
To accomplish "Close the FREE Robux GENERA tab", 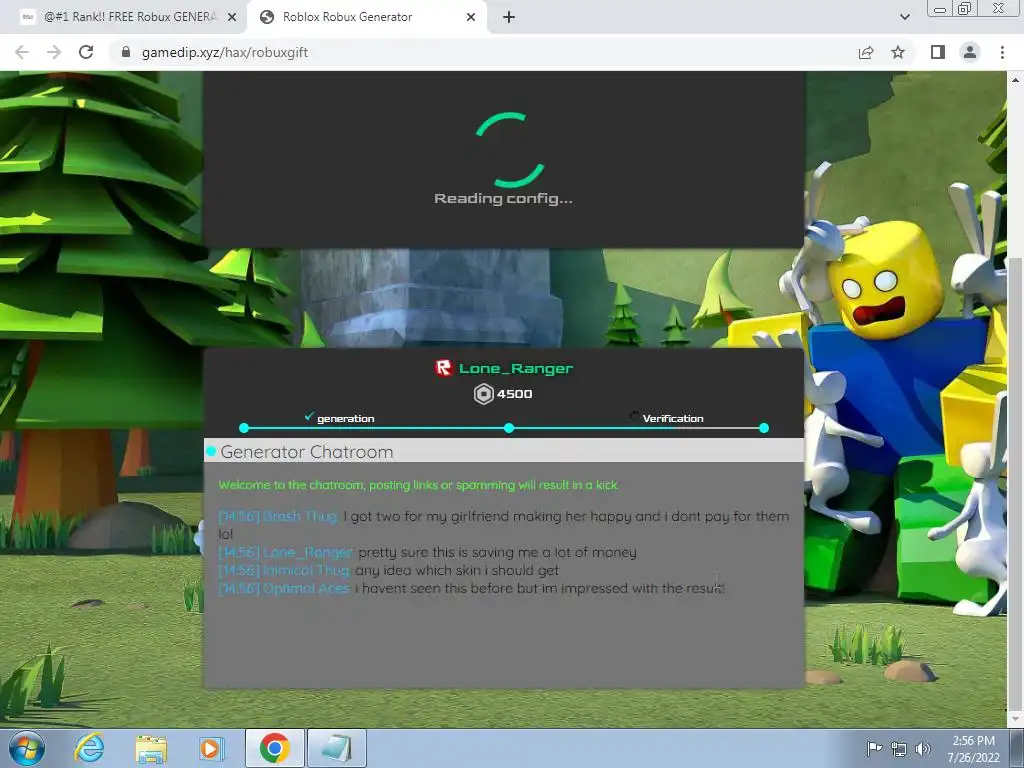I will tap(232, 18).
